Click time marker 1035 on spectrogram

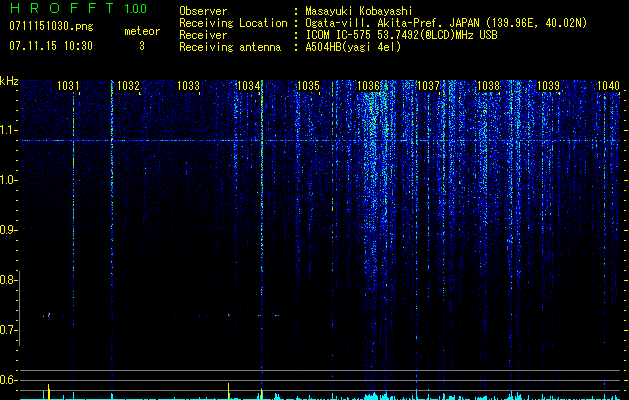point(308,86)
